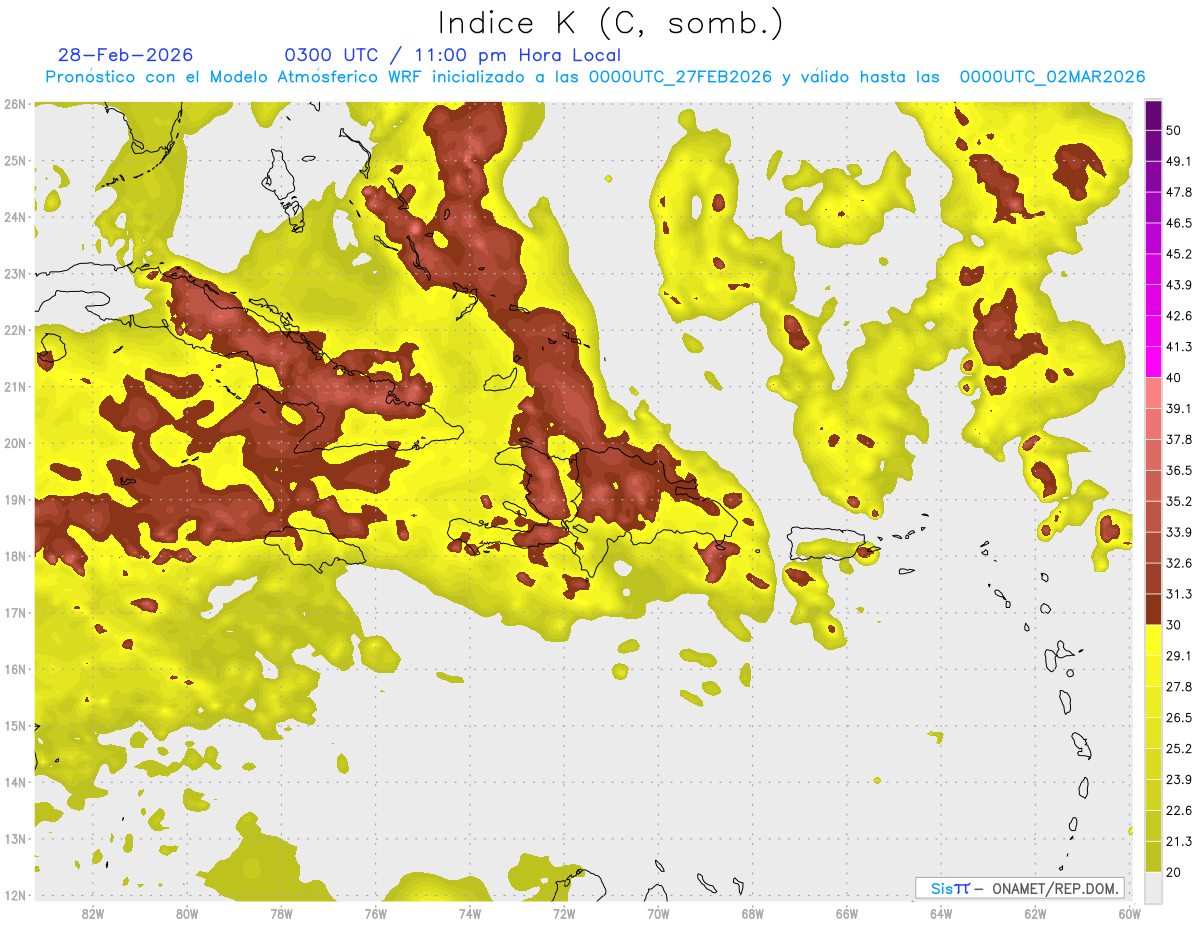The image size is (1200, 927).
Task: Click the "Pronostico con el Modelo Atmosferico WRF" line
Action: [596, 76]
